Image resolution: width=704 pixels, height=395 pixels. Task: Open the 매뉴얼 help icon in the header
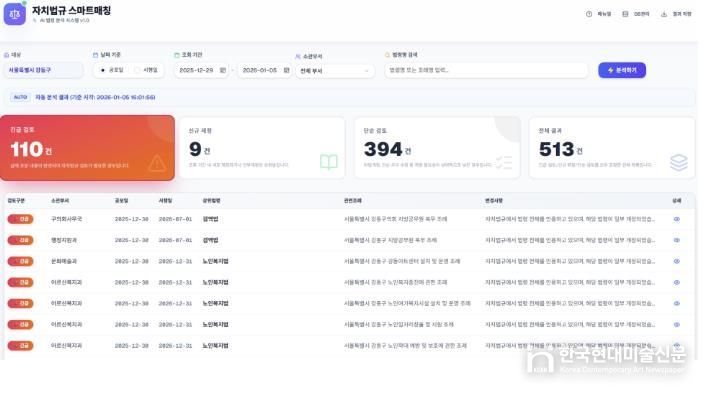pos(589,14)
